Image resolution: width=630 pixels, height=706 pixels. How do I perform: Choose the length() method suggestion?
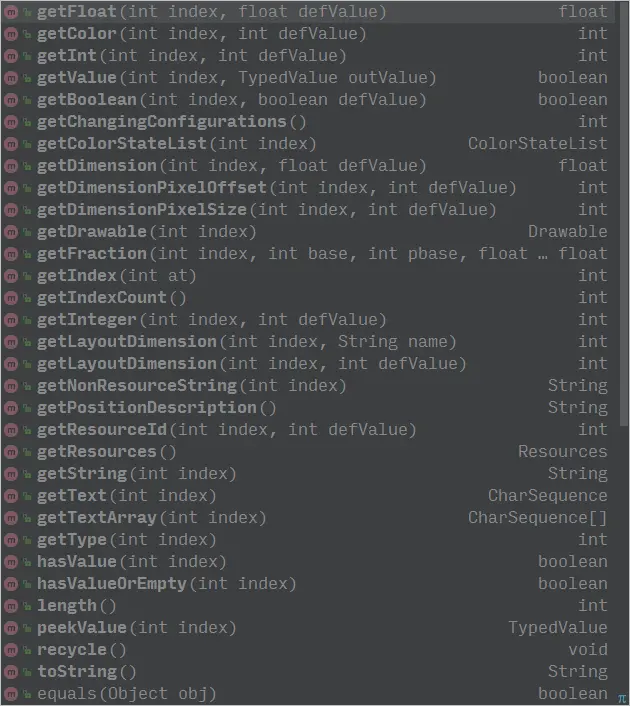point(308,606)
